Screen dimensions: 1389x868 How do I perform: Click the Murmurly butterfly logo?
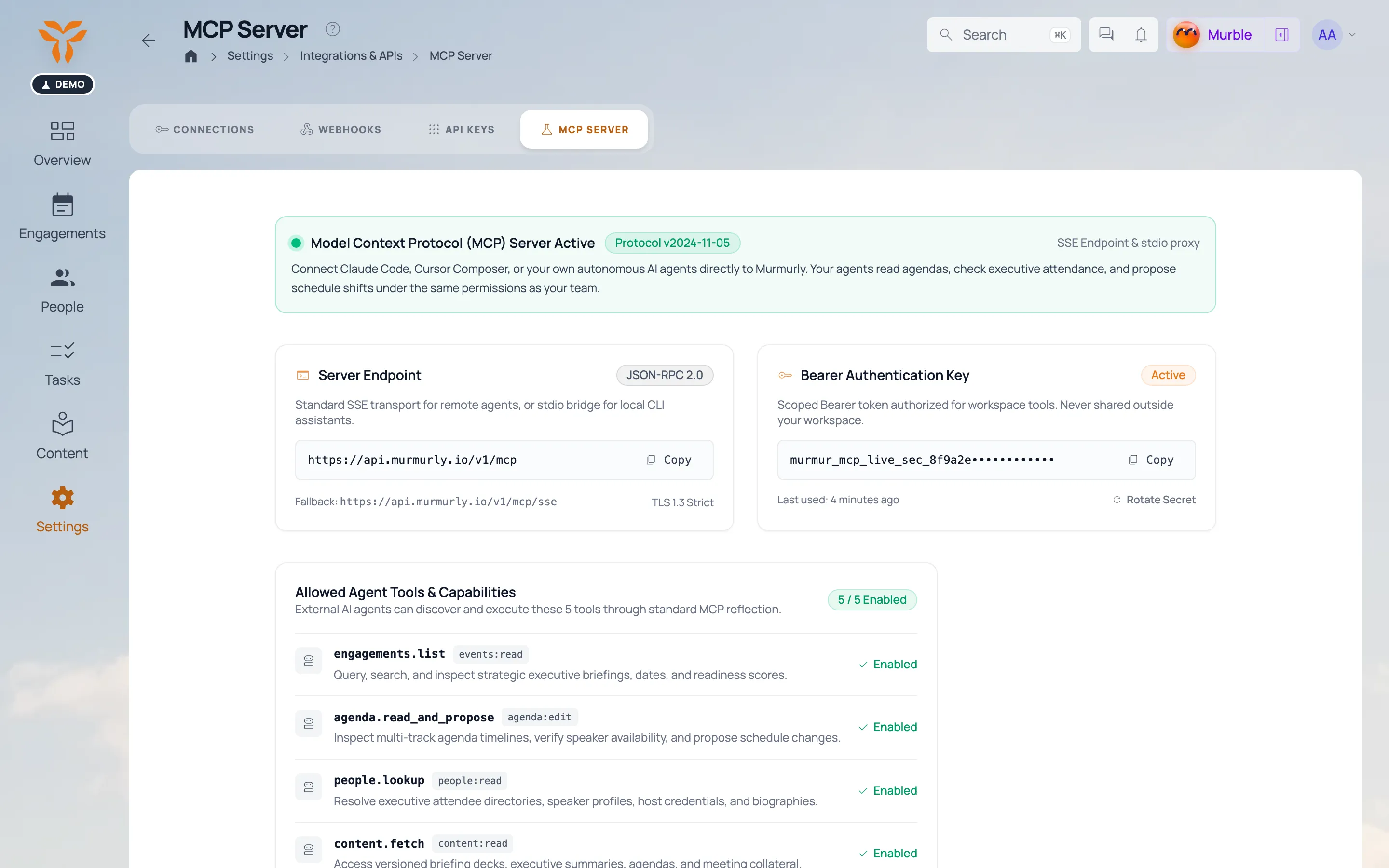63,41
